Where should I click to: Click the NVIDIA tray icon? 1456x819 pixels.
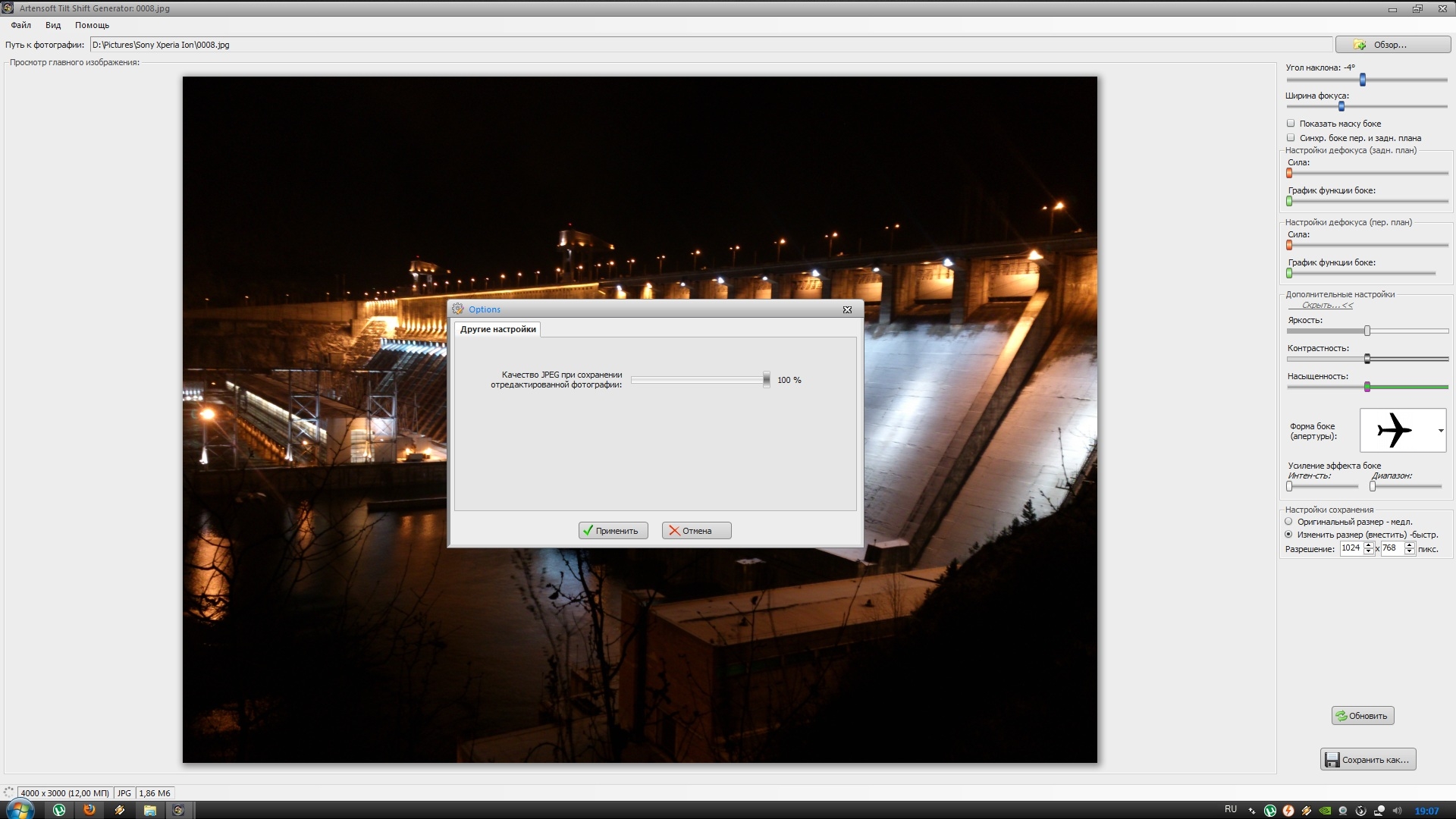tap(1325, 811)
